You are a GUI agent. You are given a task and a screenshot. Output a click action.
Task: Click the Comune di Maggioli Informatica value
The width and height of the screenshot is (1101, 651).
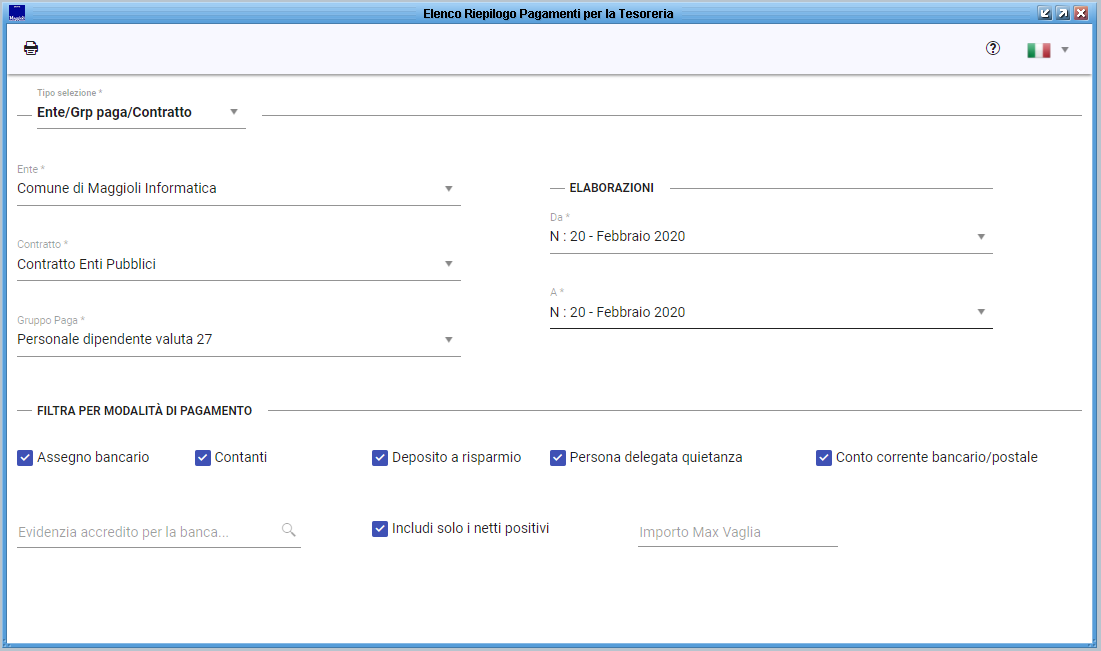[117, 188]
